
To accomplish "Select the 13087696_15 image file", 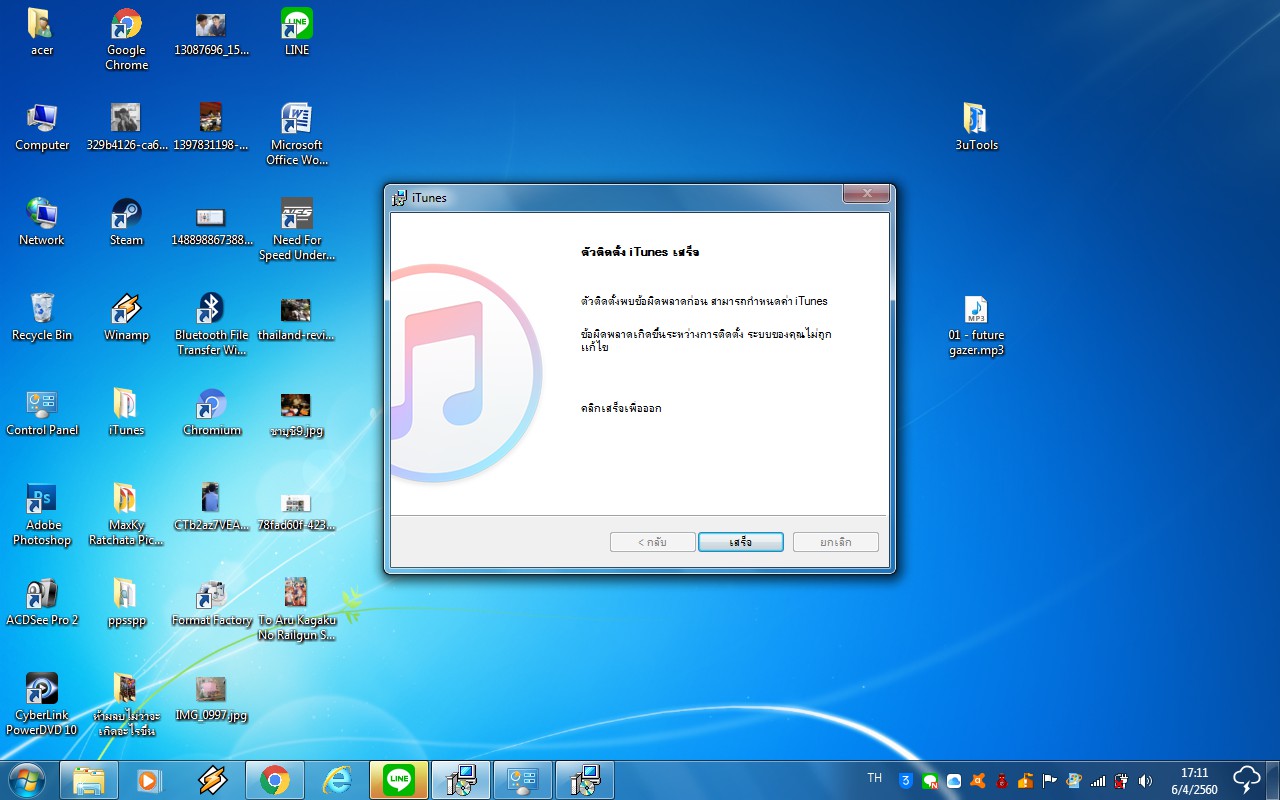I will pyautogui.click(x=211, y=32).
